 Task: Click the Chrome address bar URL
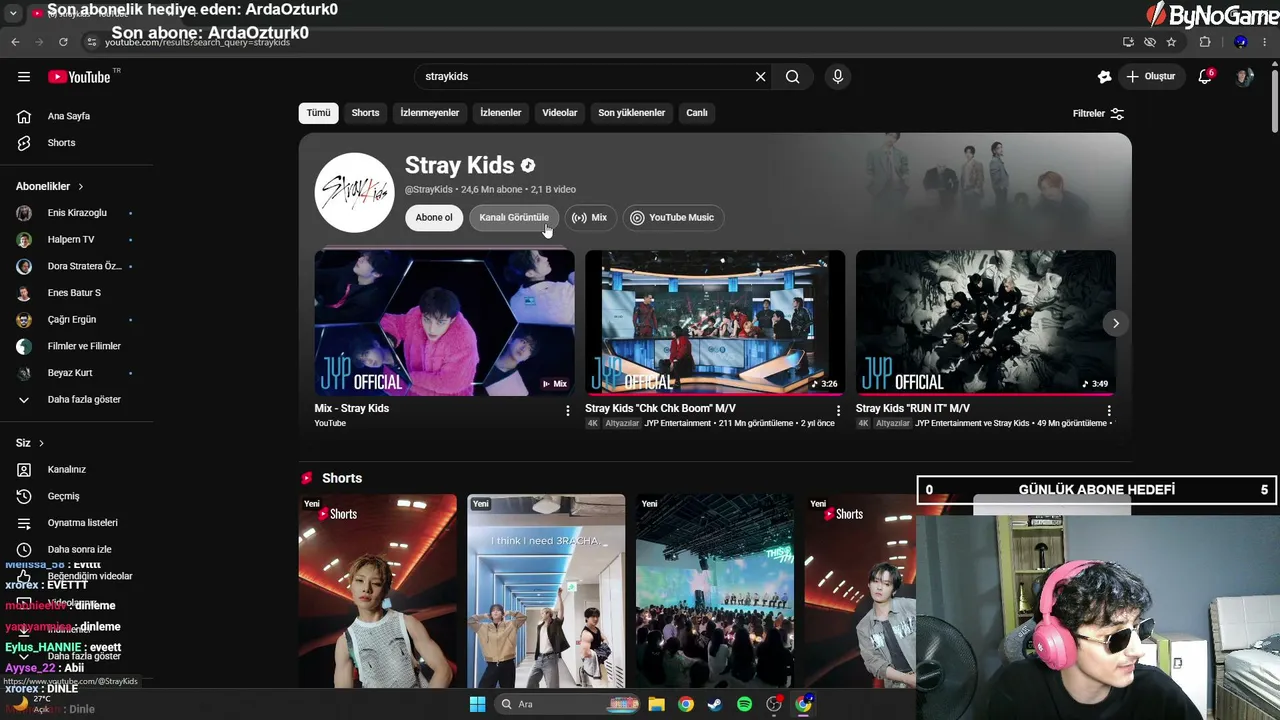coord(197,43)
